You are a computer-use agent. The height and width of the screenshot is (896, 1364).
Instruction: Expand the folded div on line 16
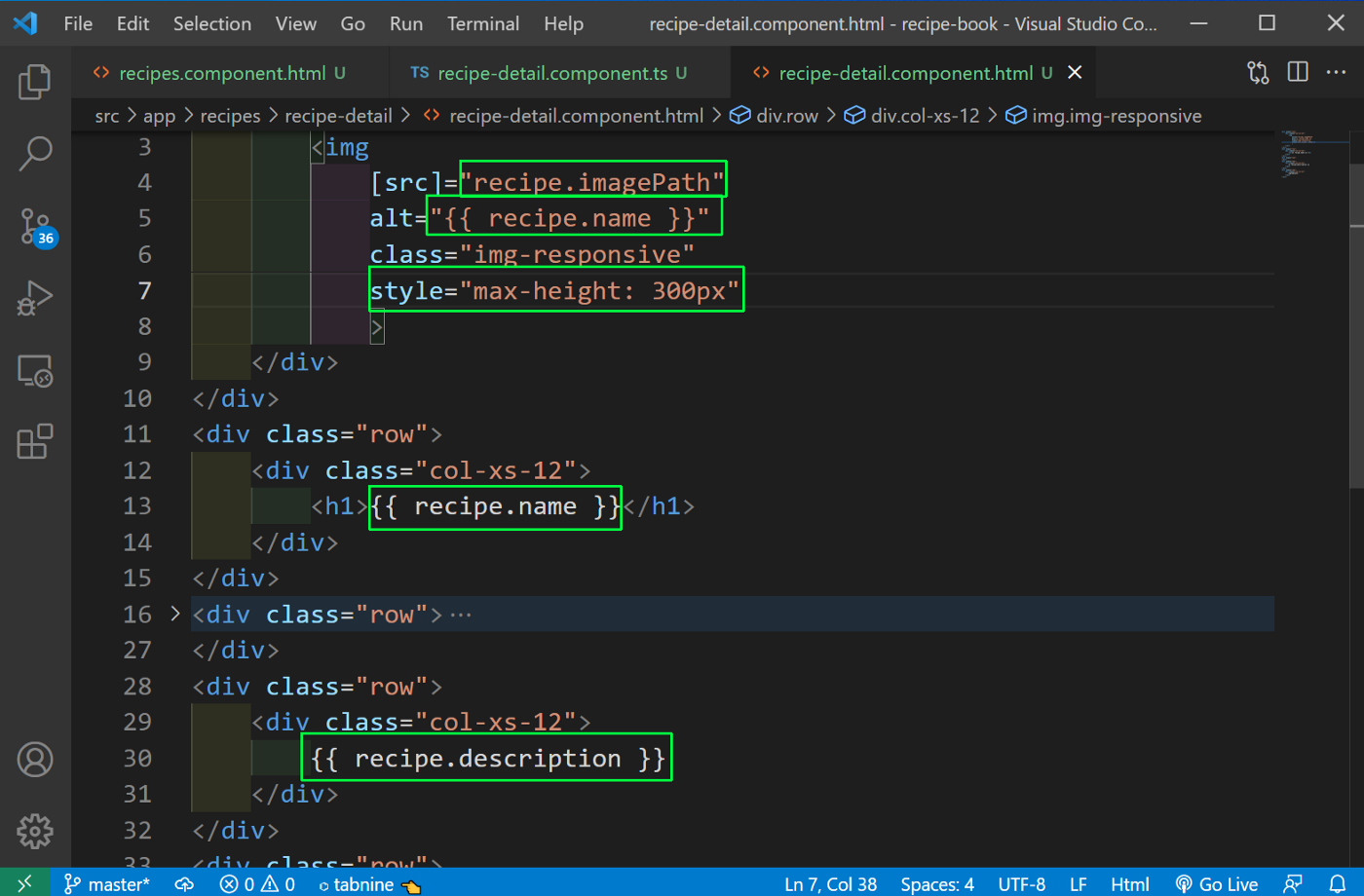pyautogui.click(x=175, y=614)
